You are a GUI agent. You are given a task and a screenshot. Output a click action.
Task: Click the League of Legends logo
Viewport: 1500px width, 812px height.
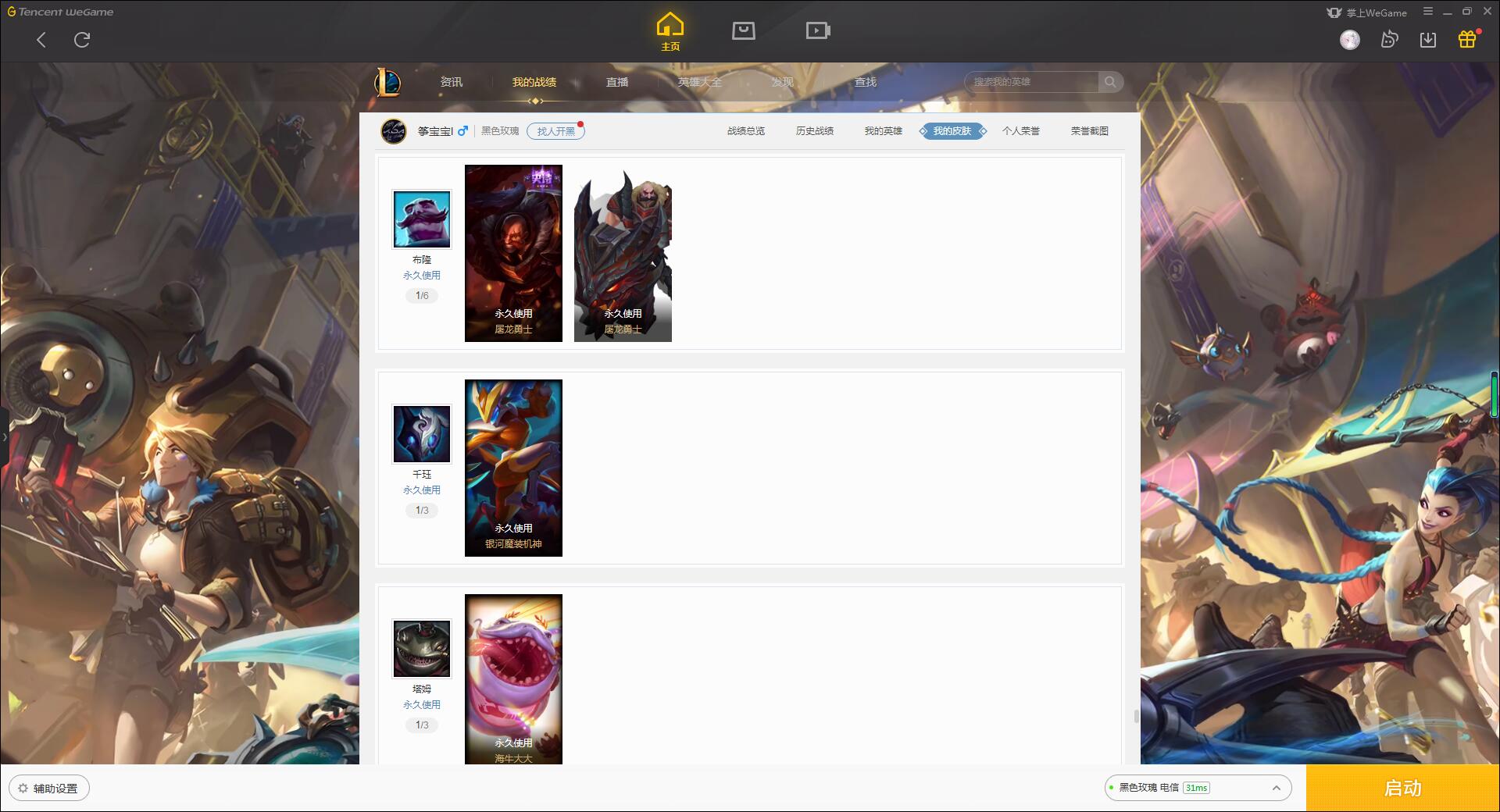[387, 82]
